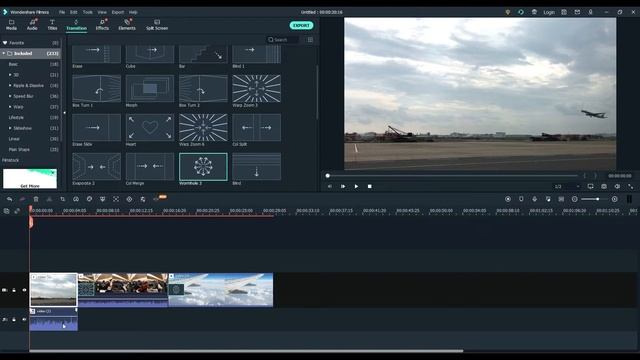Open the Export menu
This screenshot has width=640, height=360.
(118, 12)
